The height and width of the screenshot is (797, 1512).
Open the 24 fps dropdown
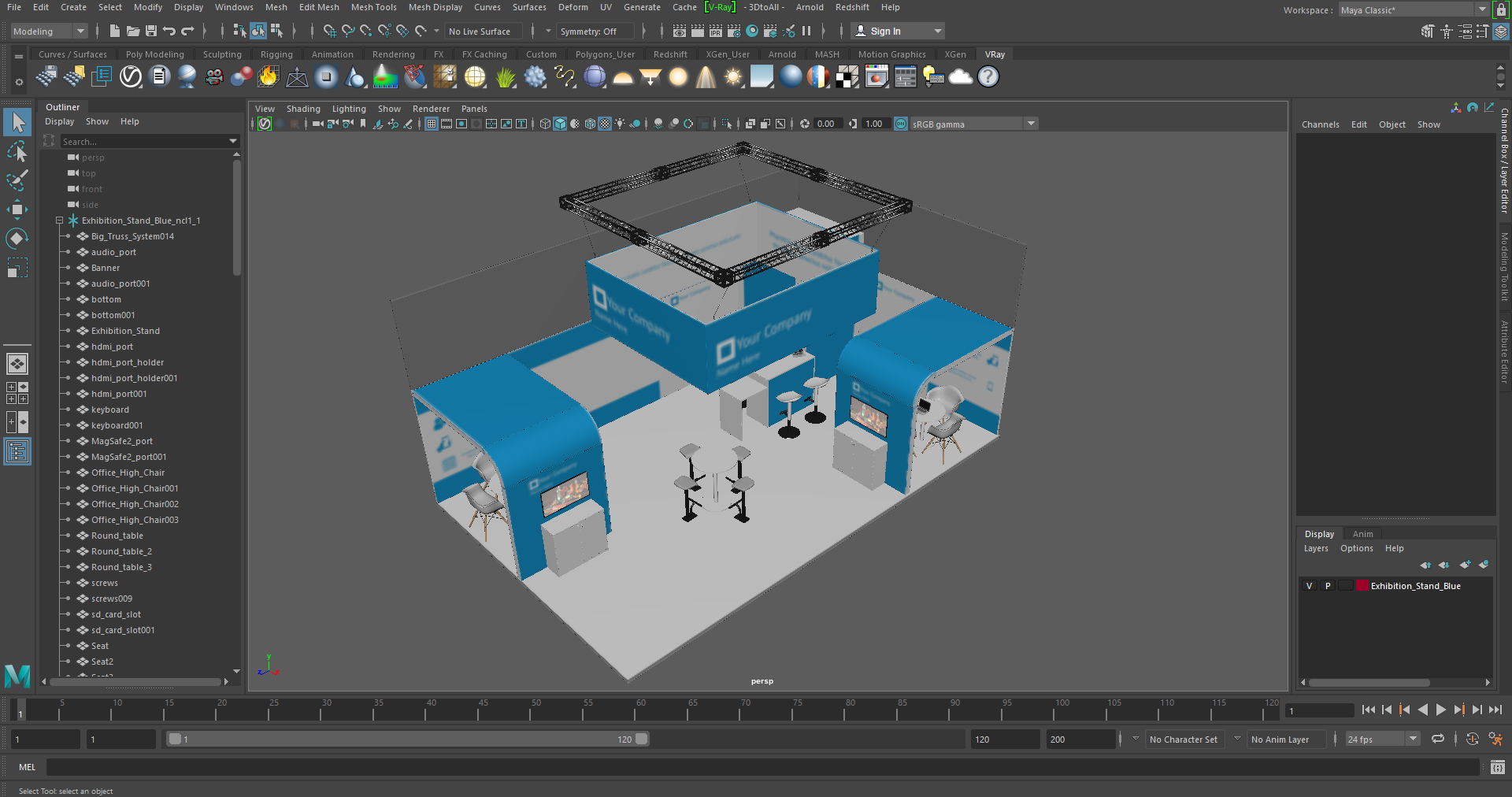coord(1382,740)
